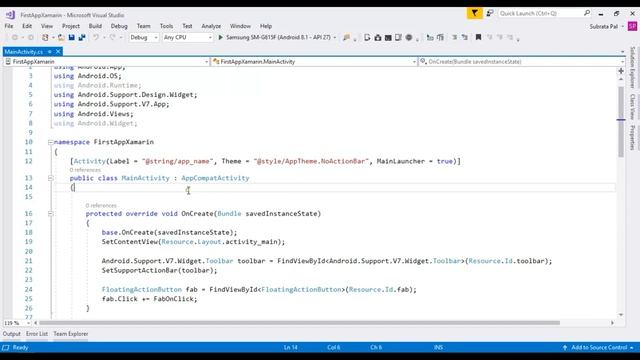Open the FirstAppXamarin.MainActivity class dropdown
Screen dimensions: 640x360
click(314, 62)
